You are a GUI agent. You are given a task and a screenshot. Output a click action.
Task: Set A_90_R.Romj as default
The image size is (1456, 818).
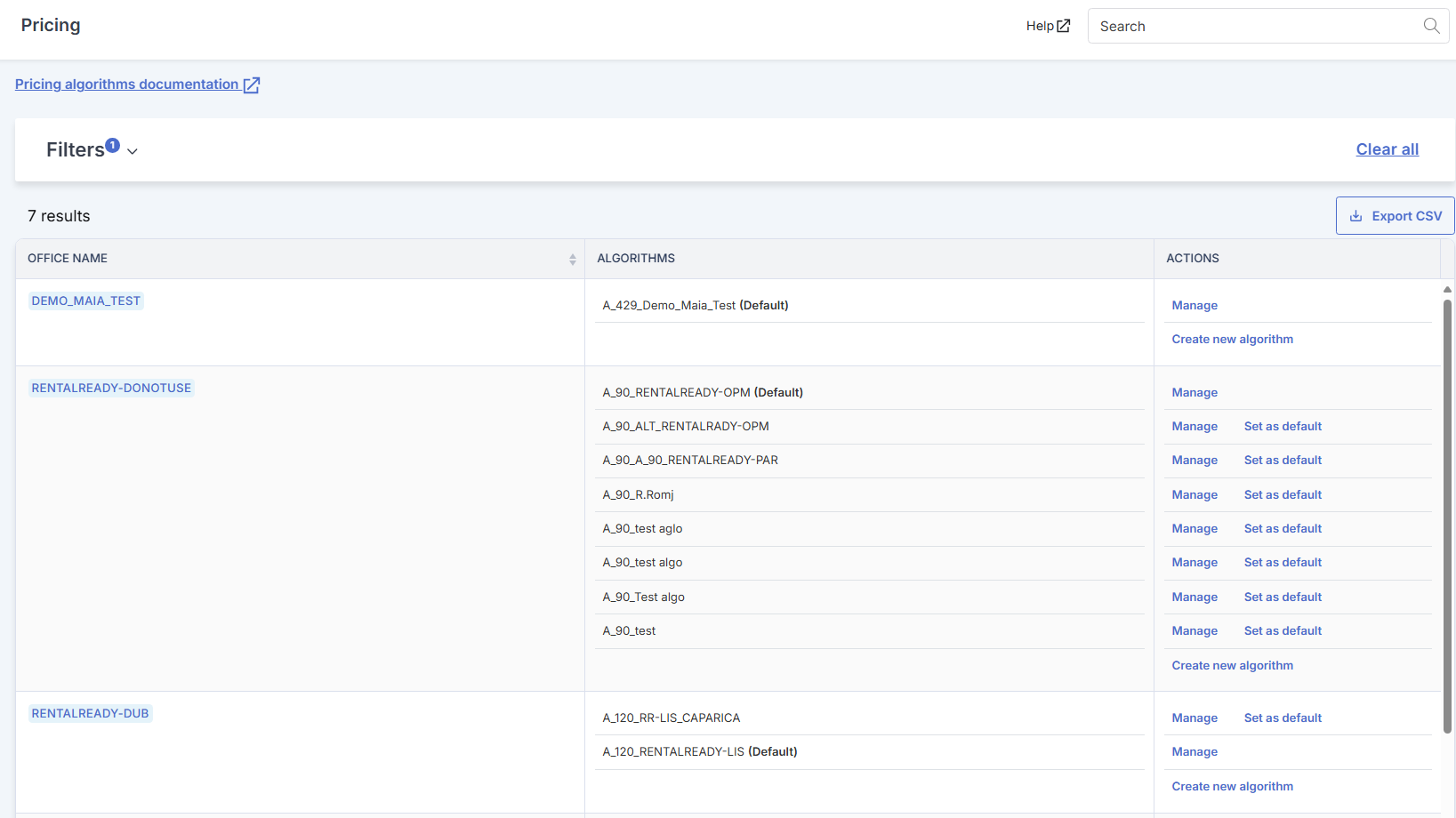(x=1283, y=494)
